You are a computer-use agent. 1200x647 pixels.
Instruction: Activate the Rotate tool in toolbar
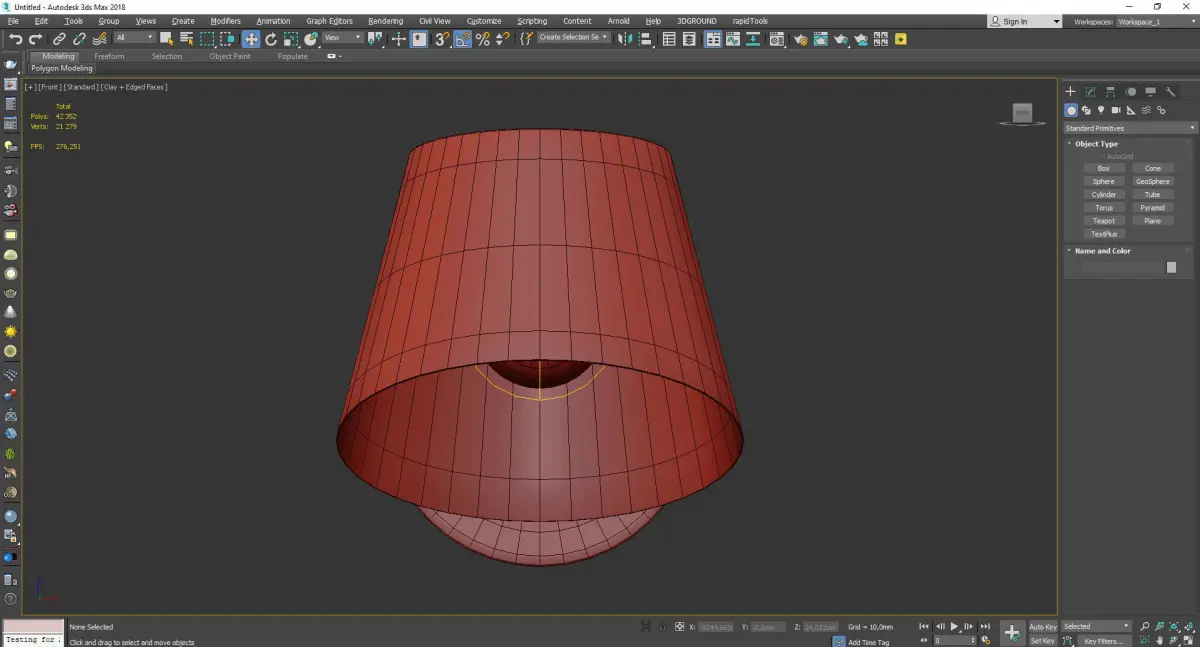pos(270,39)
